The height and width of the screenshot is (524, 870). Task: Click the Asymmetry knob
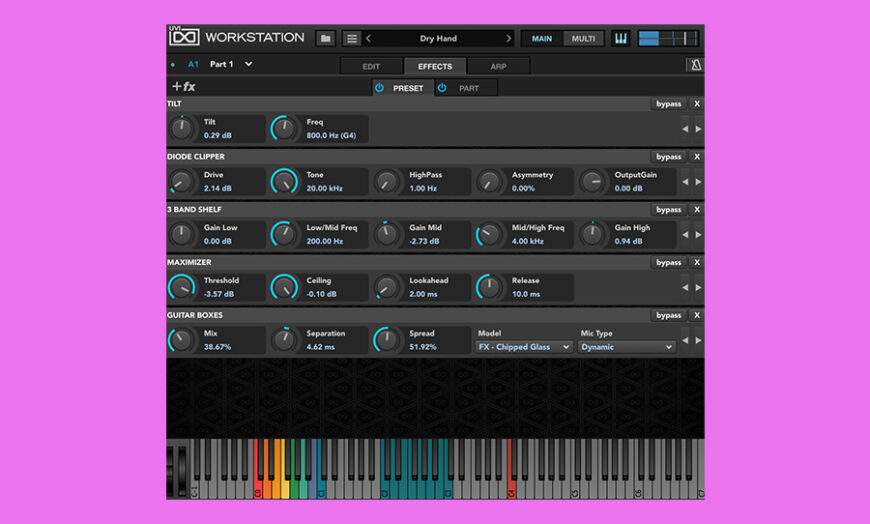click(x=489, y=181)
